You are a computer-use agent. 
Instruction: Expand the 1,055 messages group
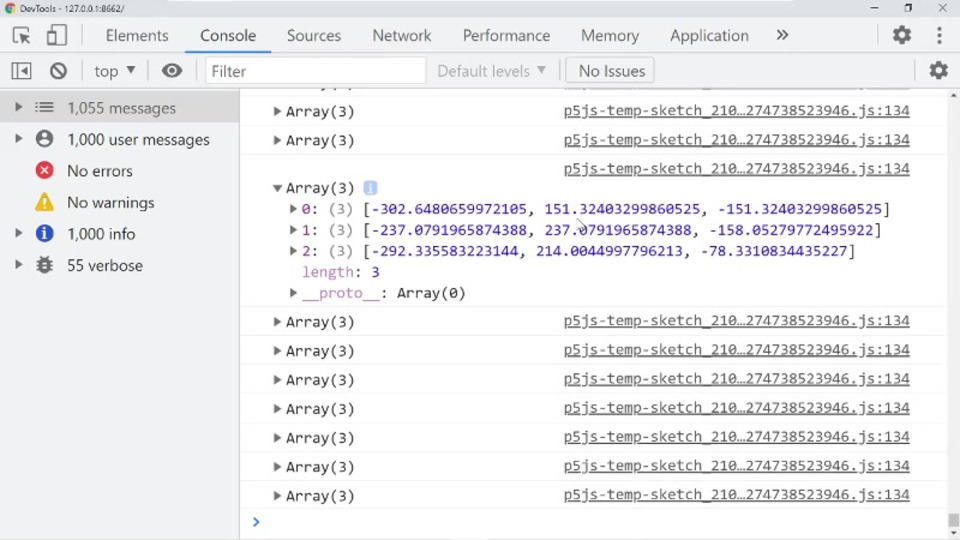pos(18,107)
